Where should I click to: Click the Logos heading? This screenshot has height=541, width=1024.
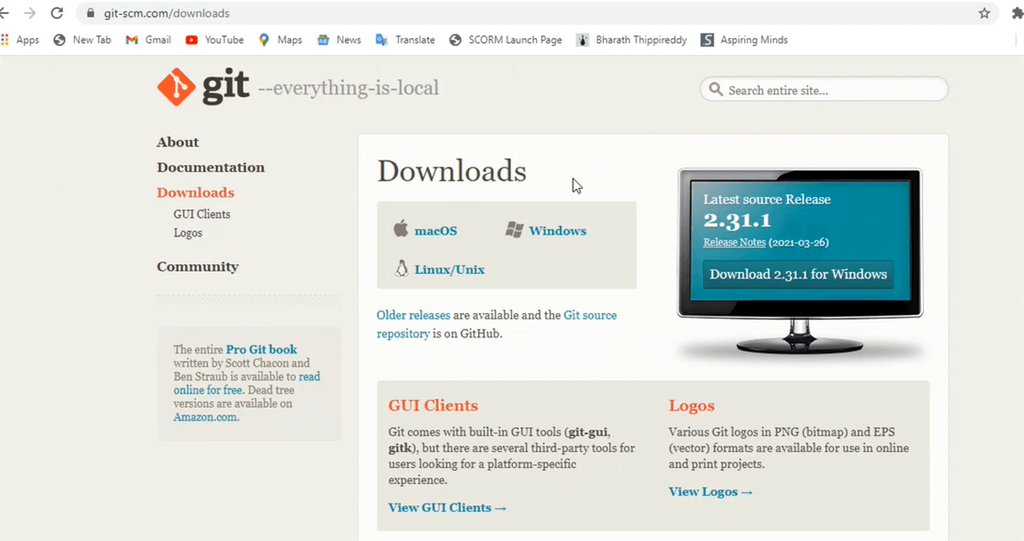692,406
